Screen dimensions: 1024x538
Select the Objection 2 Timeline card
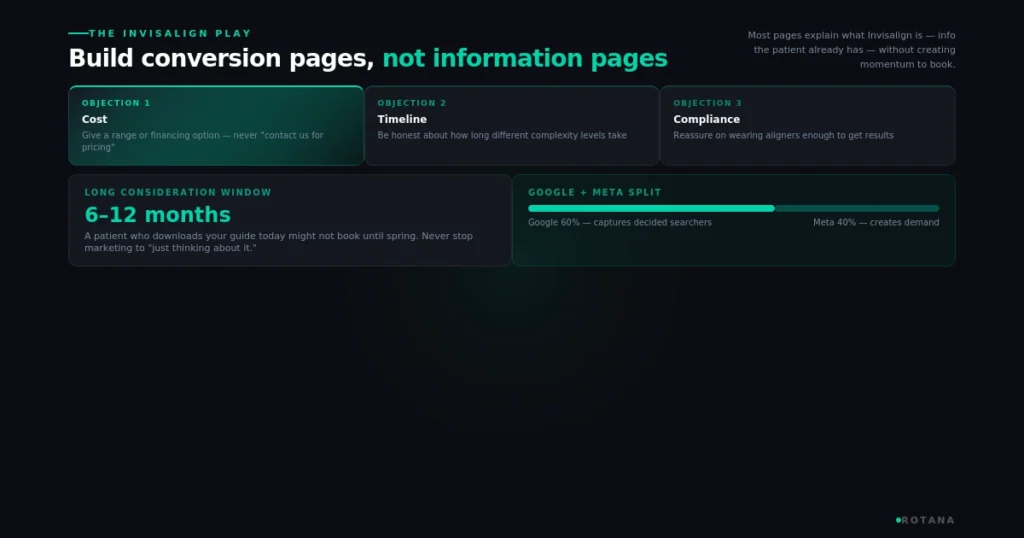point(512,125)
